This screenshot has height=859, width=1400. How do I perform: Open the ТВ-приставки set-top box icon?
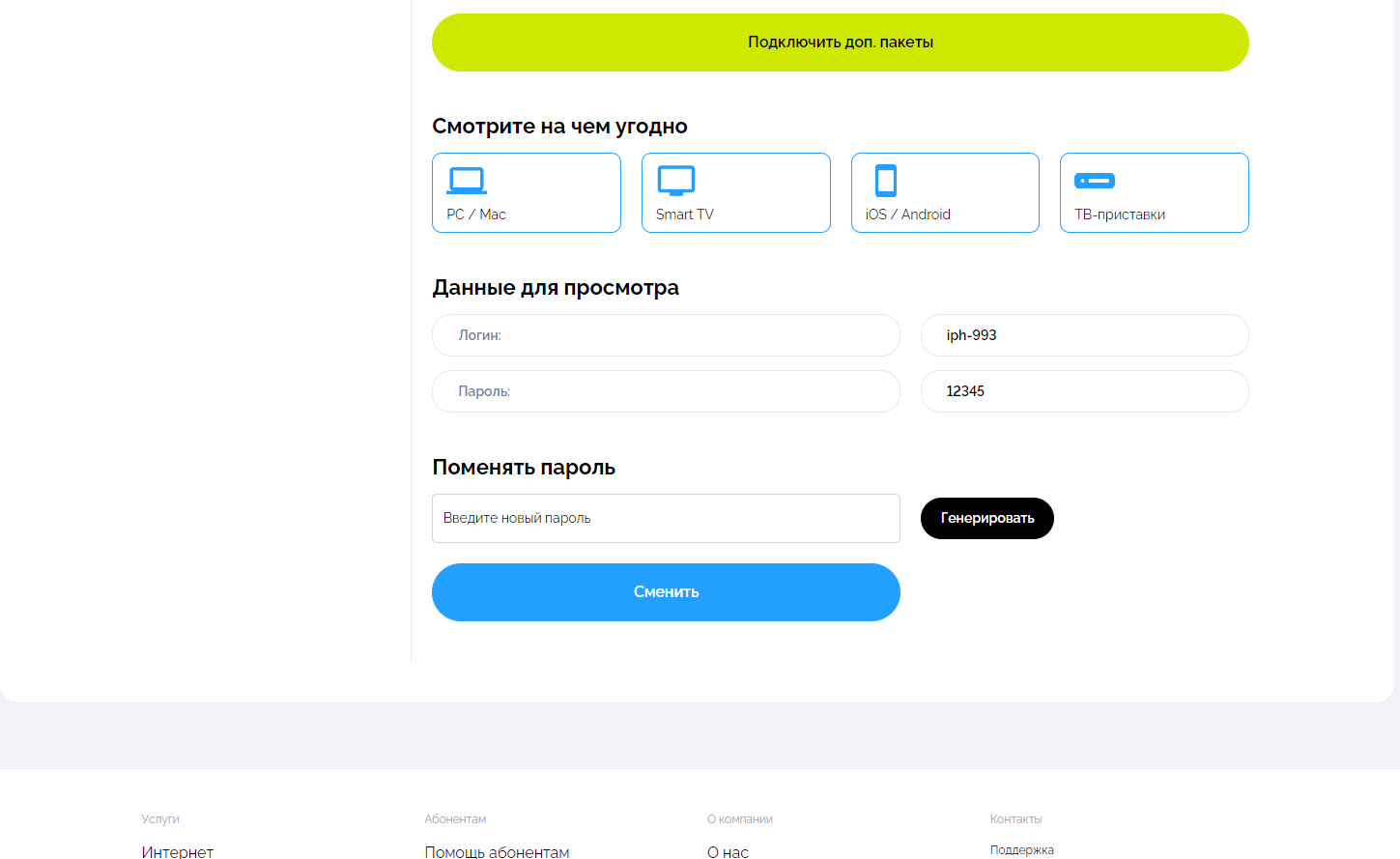[1095, 181]
